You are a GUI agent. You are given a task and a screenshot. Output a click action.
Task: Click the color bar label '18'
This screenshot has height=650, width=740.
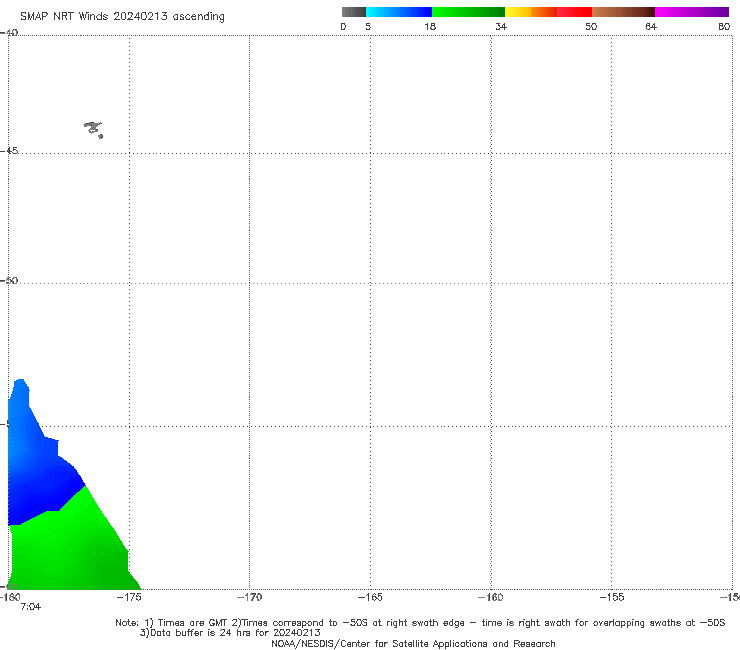coord(430,26)
